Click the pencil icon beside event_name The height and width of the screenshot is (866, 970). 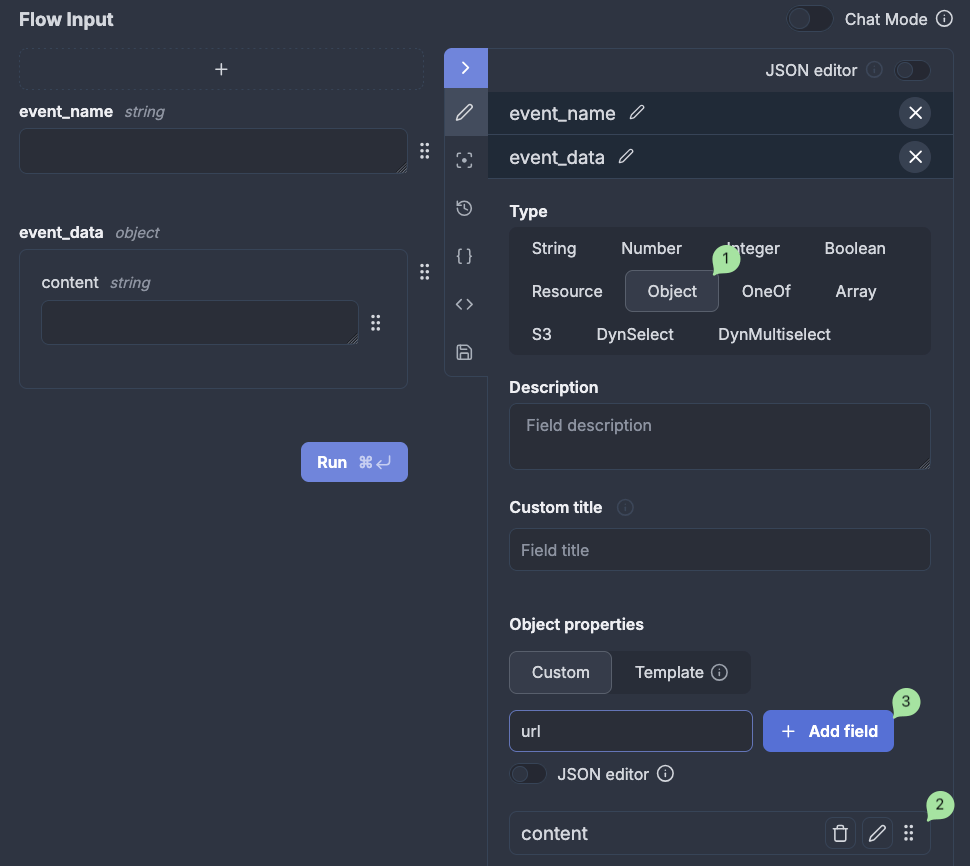(637, 113)
